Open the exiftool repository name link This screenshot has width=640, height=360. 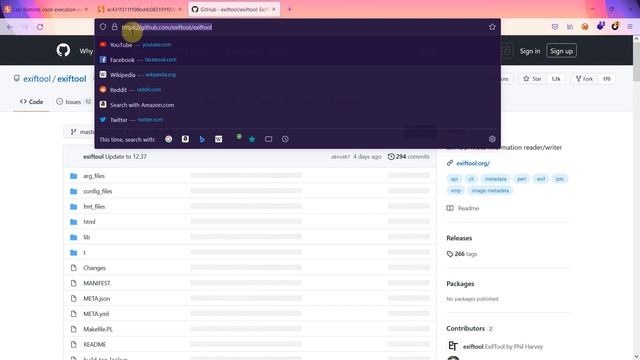[72, 78]
